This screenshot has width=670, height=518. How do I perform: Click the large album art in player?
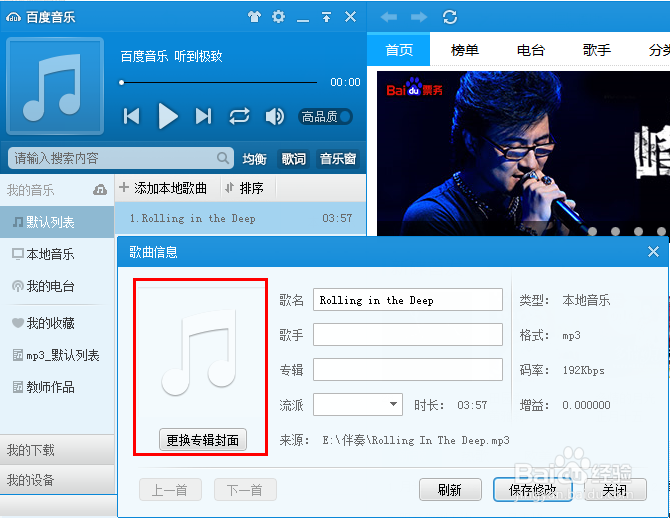point(55,86)
